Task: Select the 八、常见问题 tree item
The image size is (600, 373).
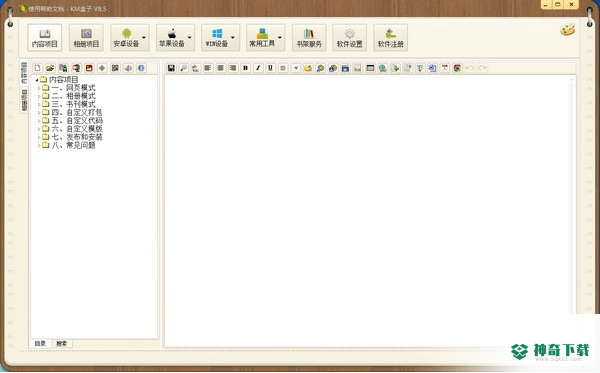Action: pos(73,145)
